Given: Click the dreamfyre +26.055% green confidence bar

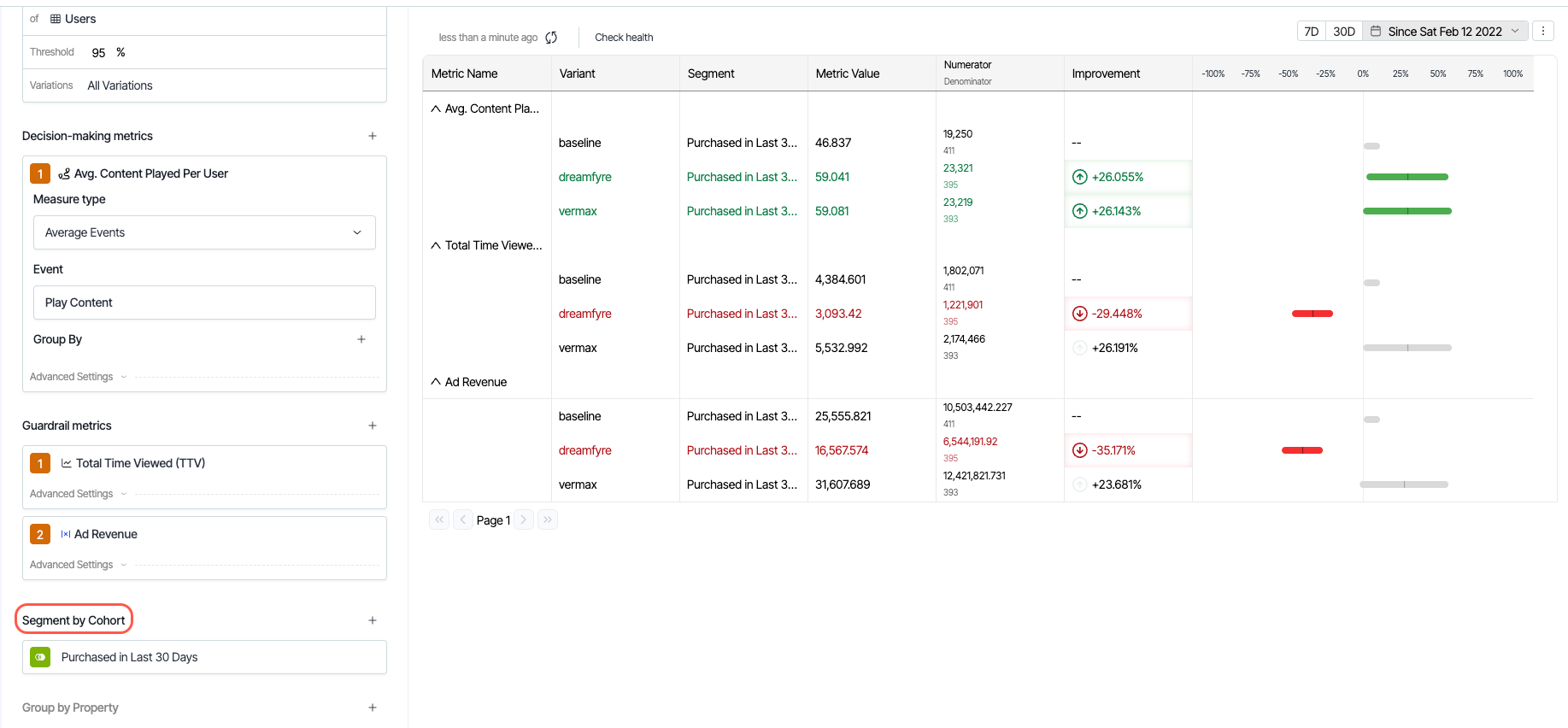Looking at the screenshot, I should pos(1407,177).
